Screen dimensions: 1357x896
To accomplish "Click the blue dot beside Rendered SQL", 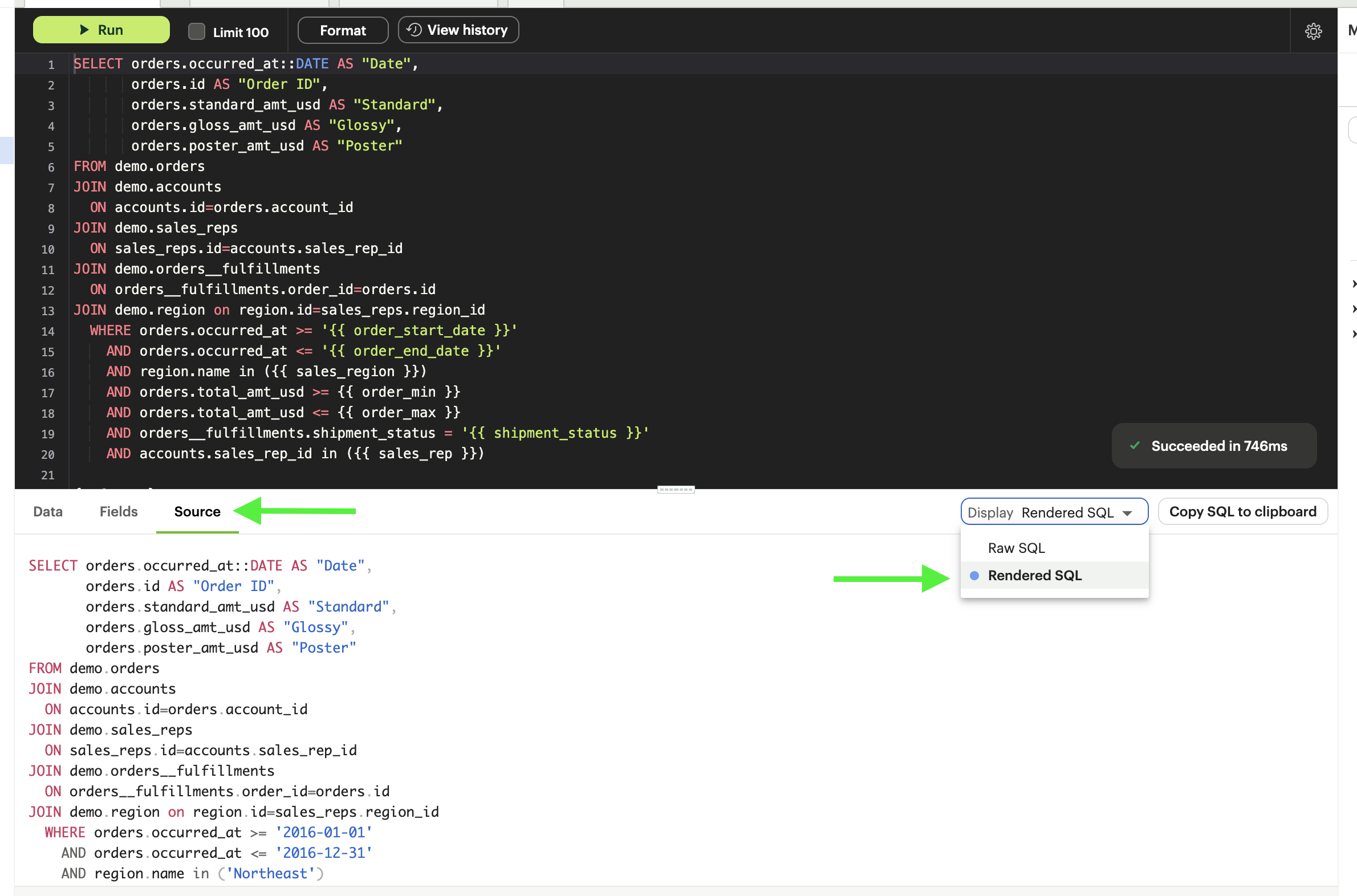I will [974, 576].
